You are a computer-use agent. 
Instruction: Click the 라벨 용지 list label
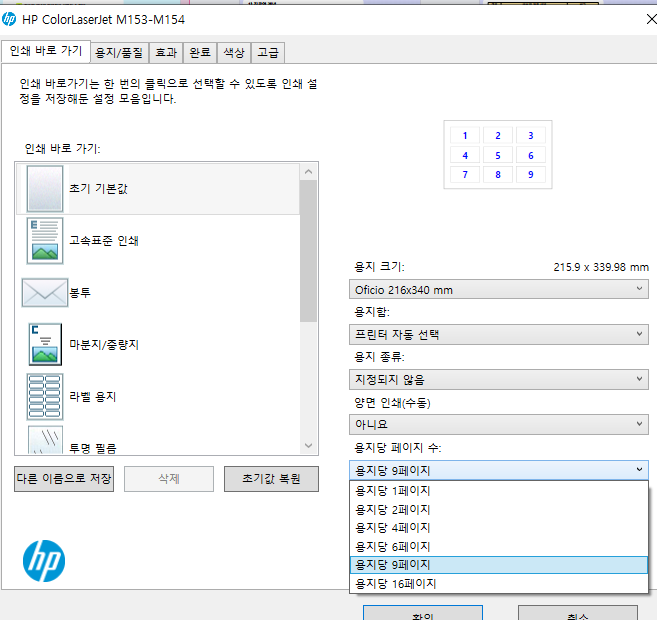click(93, 397)
